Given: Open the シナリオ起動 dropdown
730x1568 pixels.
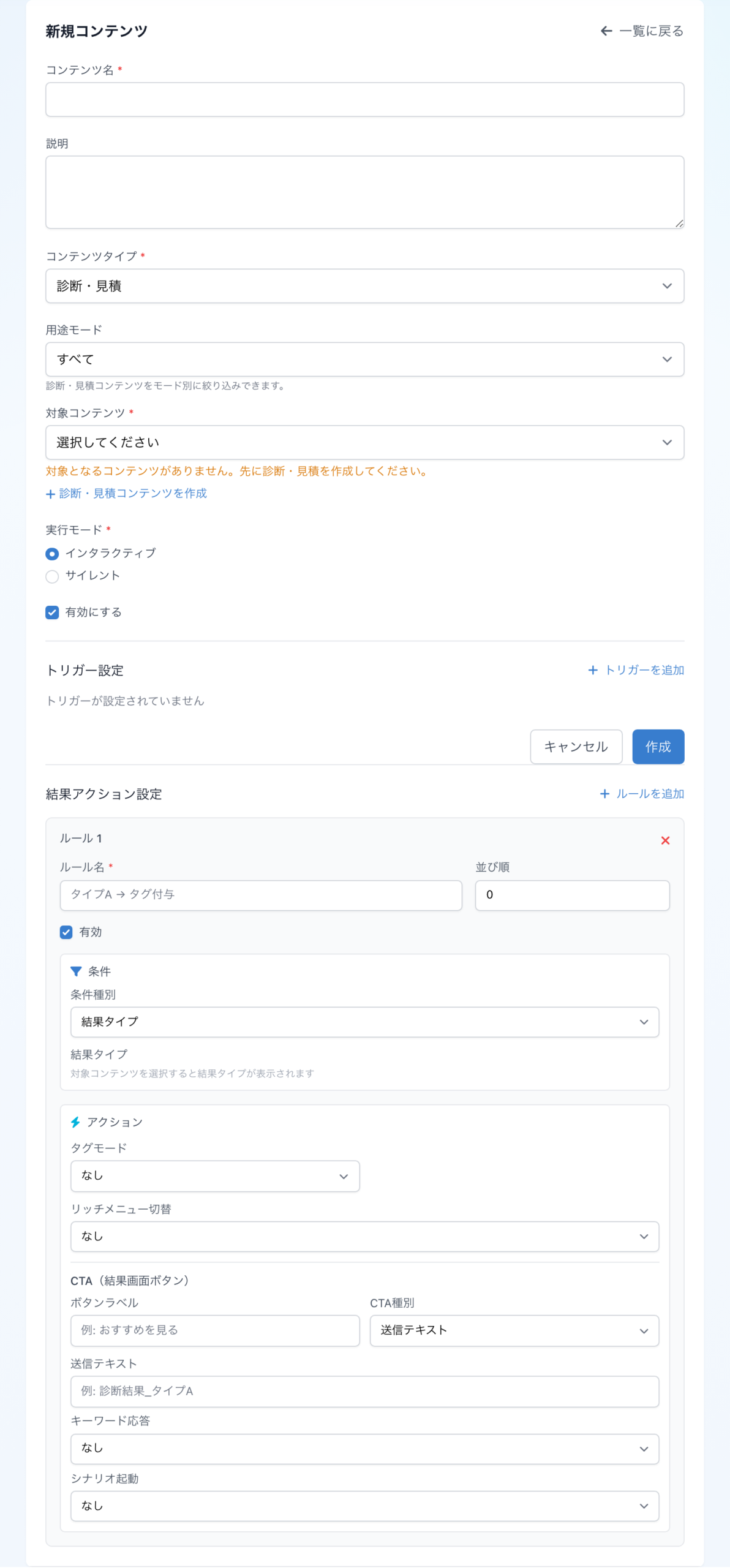Looking at the screenshot, I should [x=365, y=1506].
